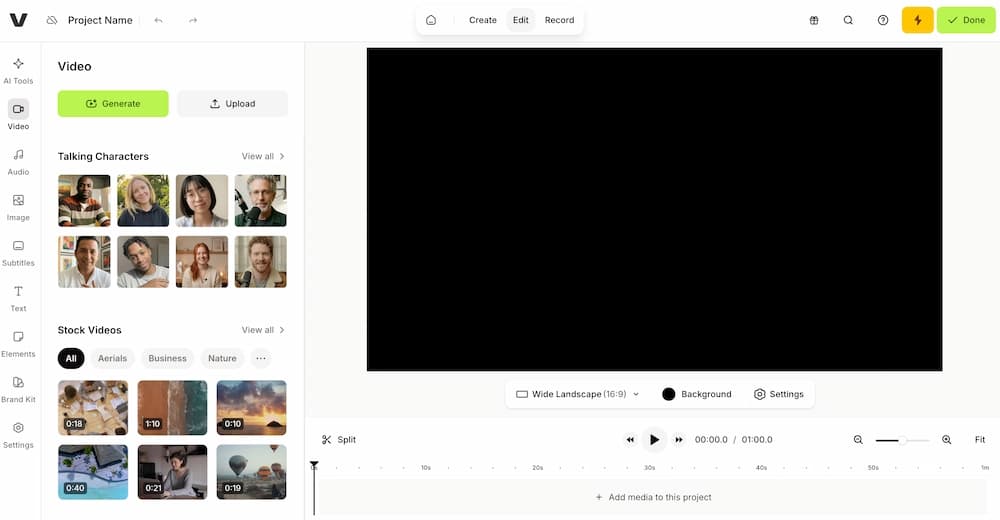Open the home icon in top bar
Screen dimensions: 1000x520
431,20
